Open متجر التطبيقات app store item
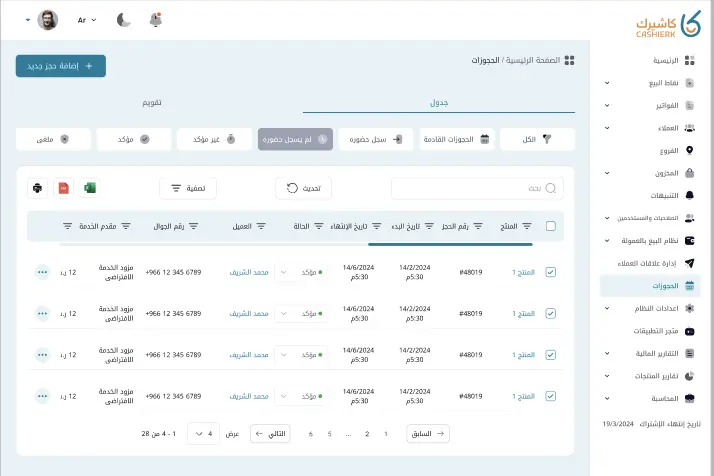The height and width of the screenshot is (476, 714). pyautogui.click(x=663, y=331)
